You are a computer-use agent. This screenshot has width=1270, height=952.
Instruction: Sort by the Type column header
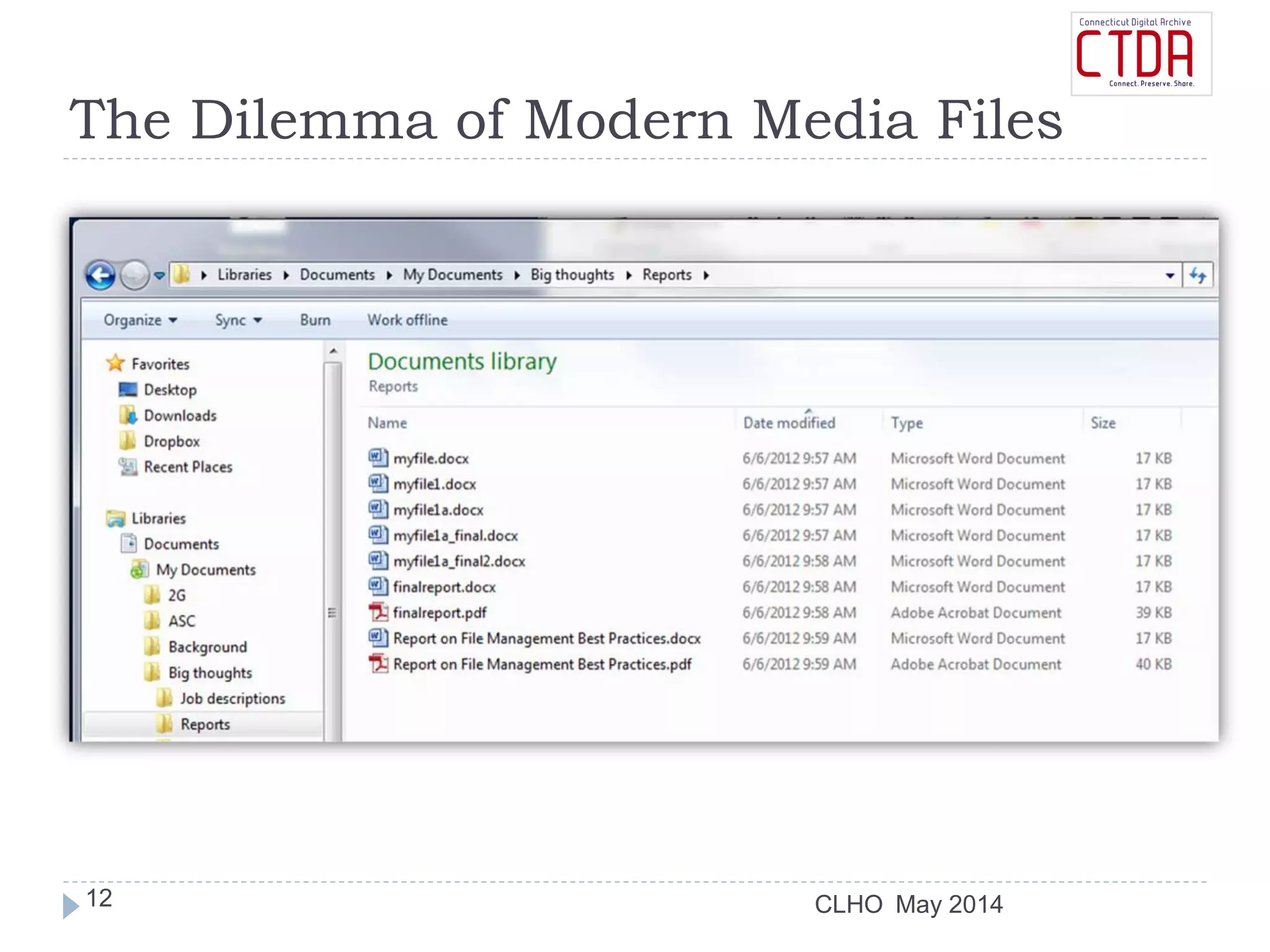point(907,423)
